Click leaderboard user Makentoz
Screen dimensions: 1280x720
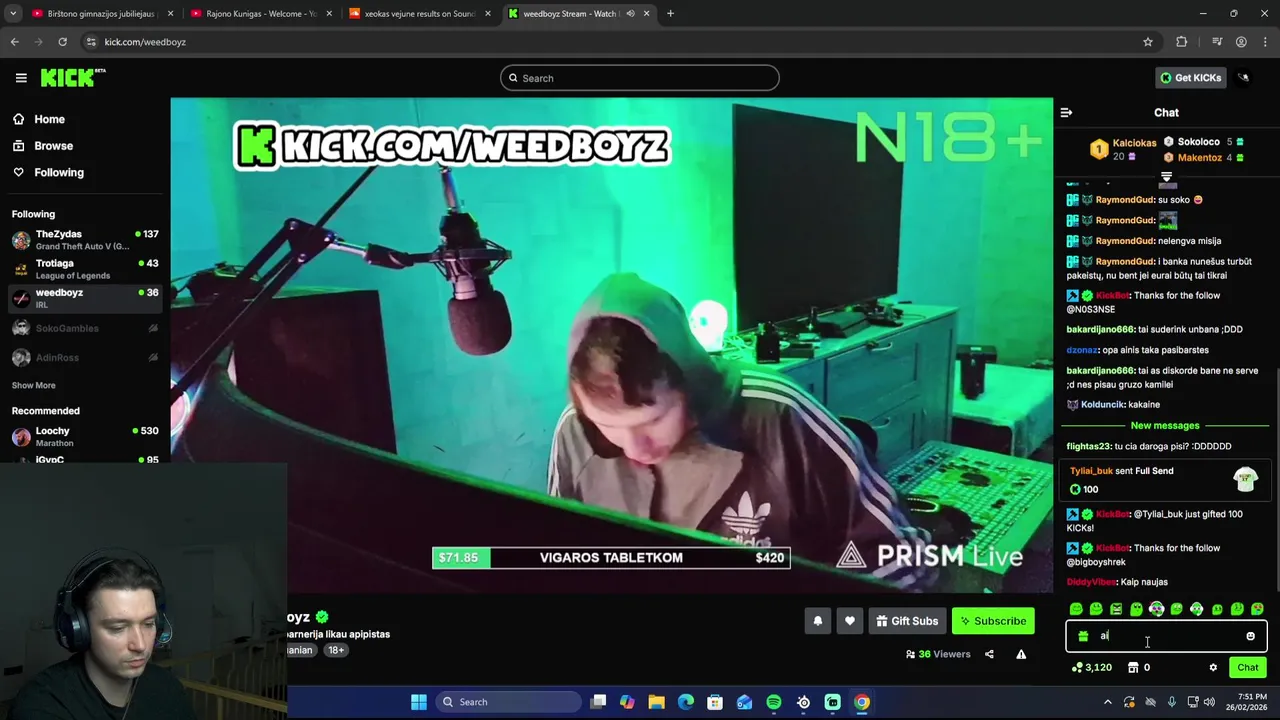(1199, 157)
